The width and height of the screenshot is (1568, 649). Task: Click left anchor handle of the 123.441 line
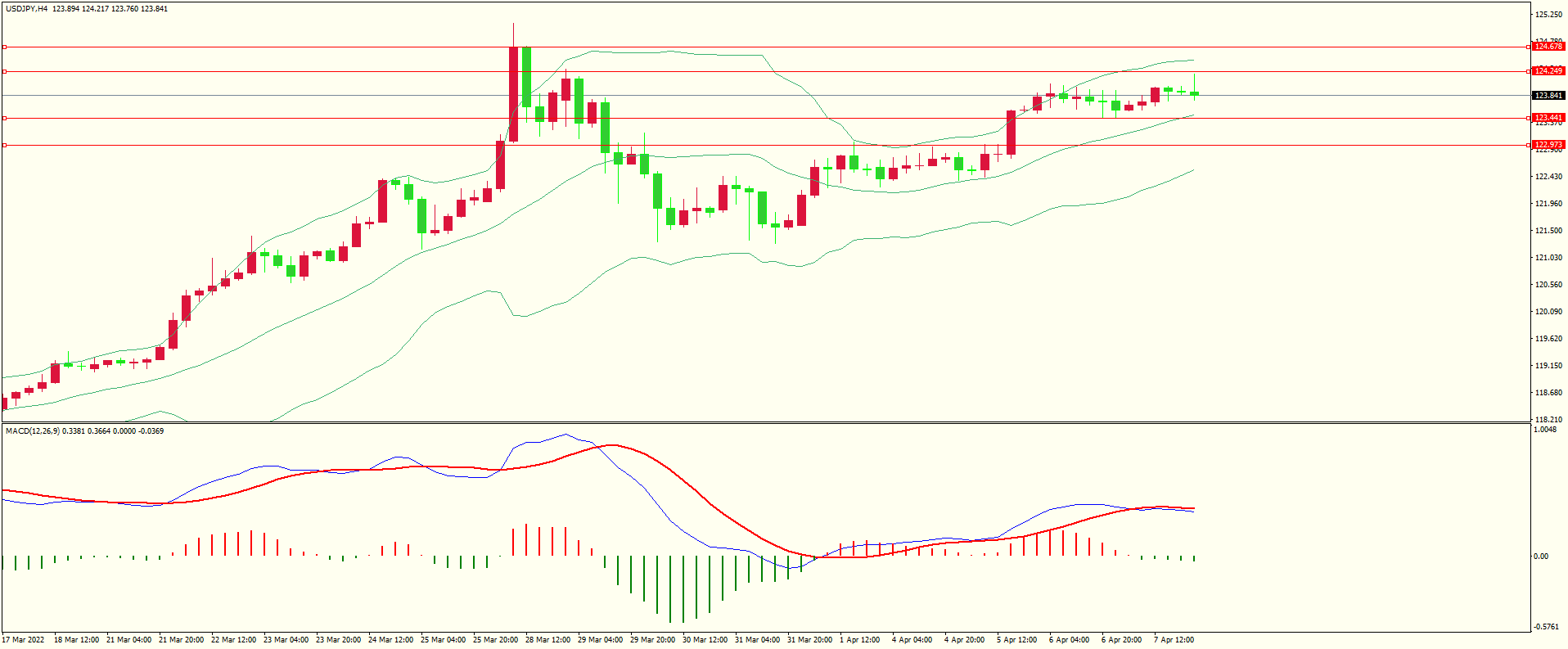coord(4,118)
